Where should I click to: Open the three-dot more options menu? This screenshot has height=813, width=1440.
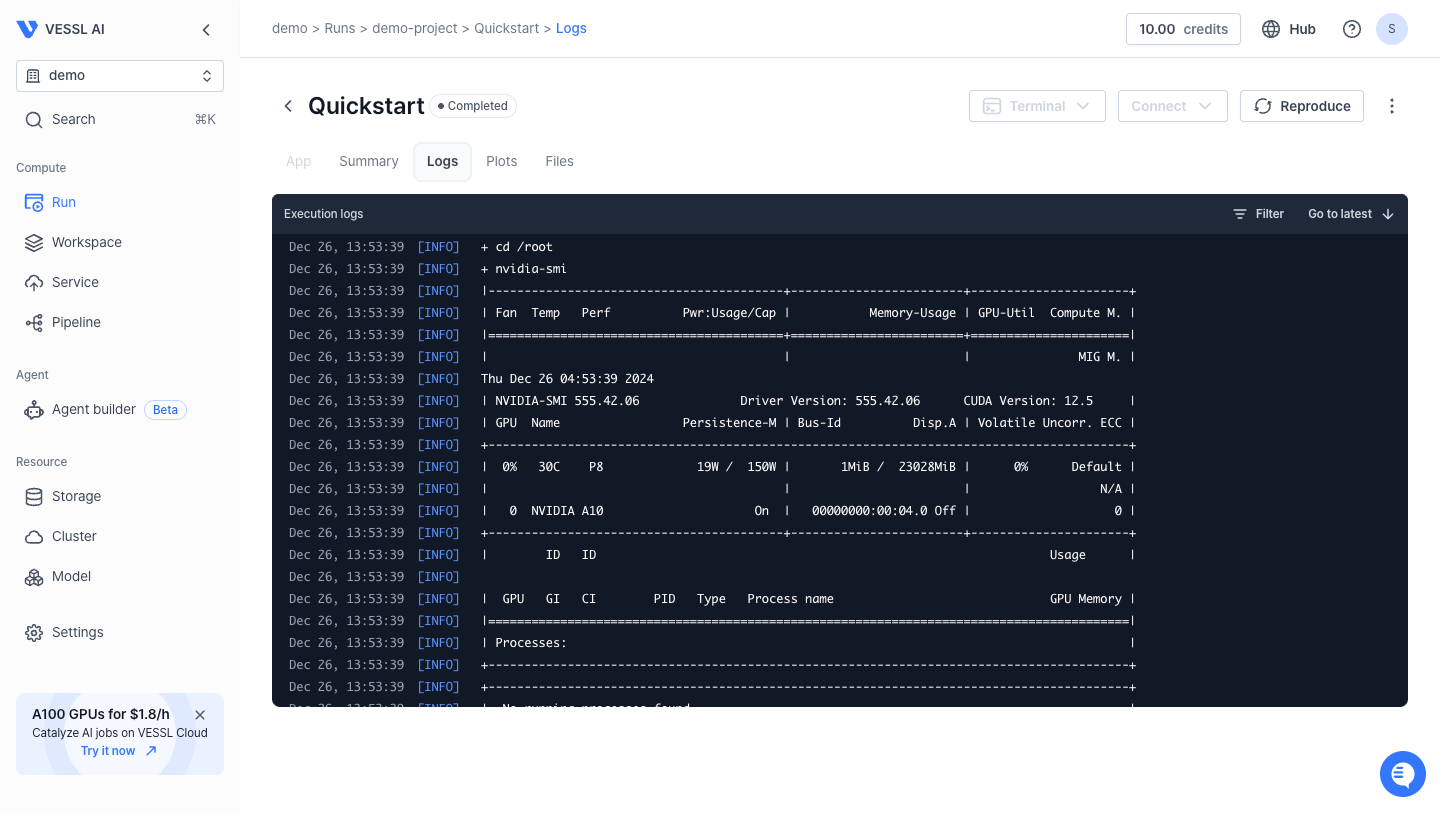pos(1392,106)
